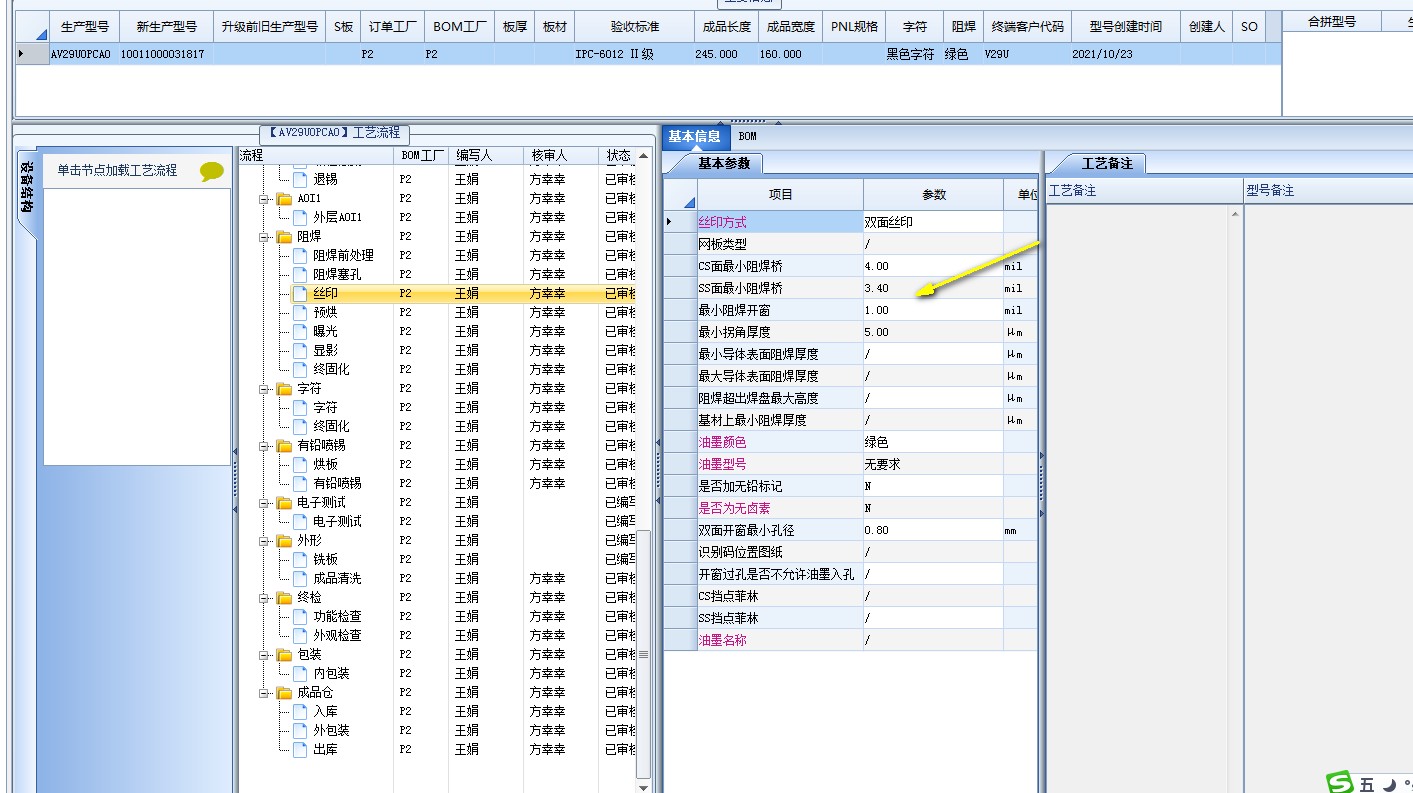Collapse the AOI1 folder node
The height and width of the screenshot is (793, 1413).
265,198
